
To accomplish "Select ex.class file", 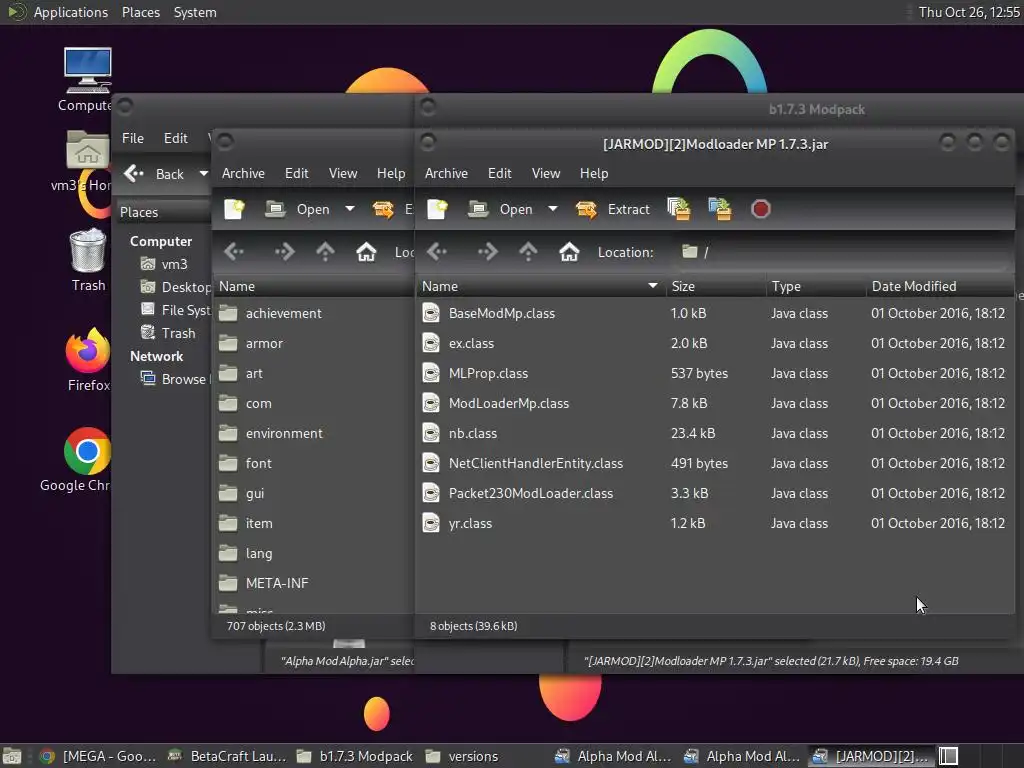I will point(714,344).
